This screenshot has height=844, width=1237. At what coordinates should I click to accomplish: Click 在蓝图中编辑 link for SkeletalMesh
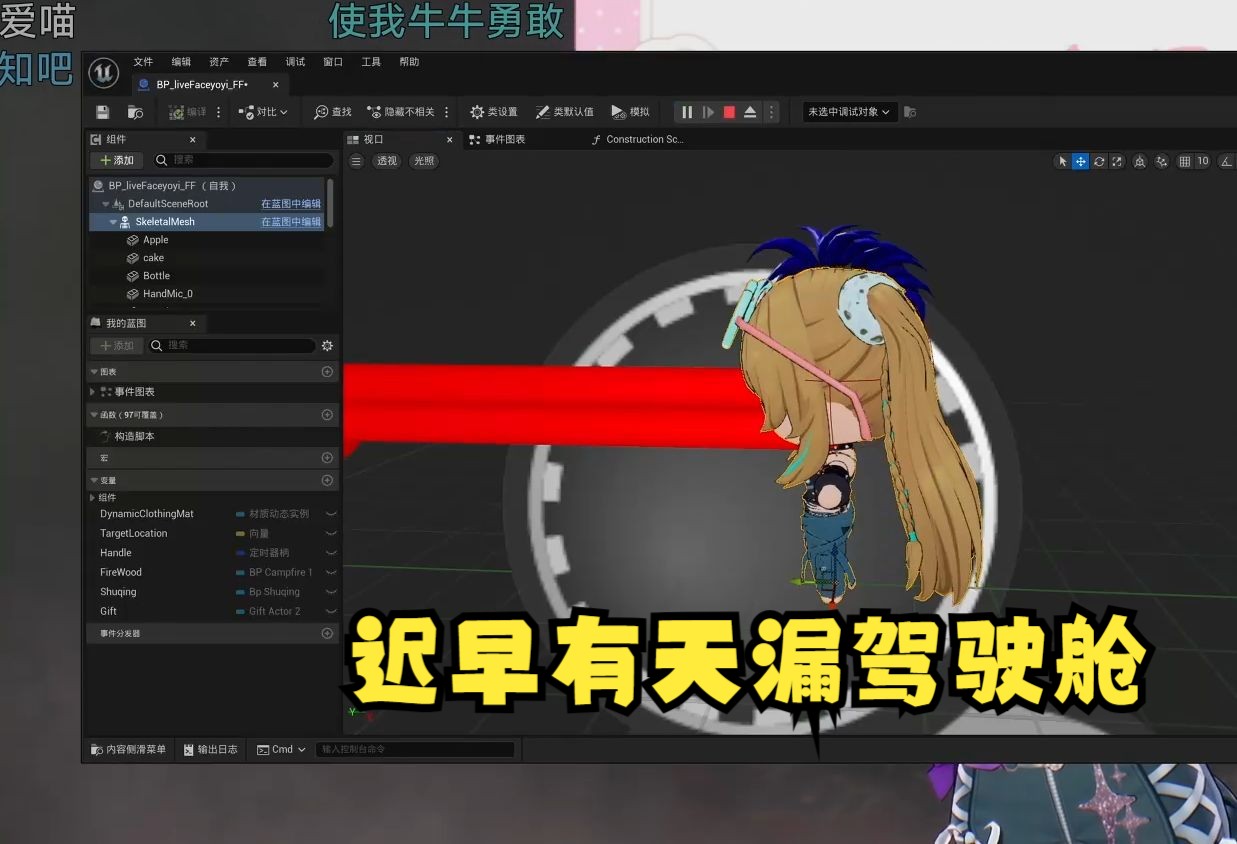coord(291,222)
